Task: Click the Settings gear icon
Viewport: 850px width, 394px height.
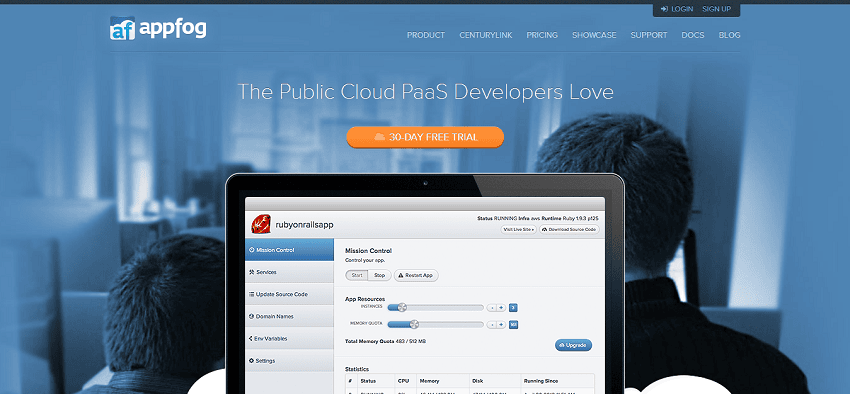Action: tap(251, 360)
